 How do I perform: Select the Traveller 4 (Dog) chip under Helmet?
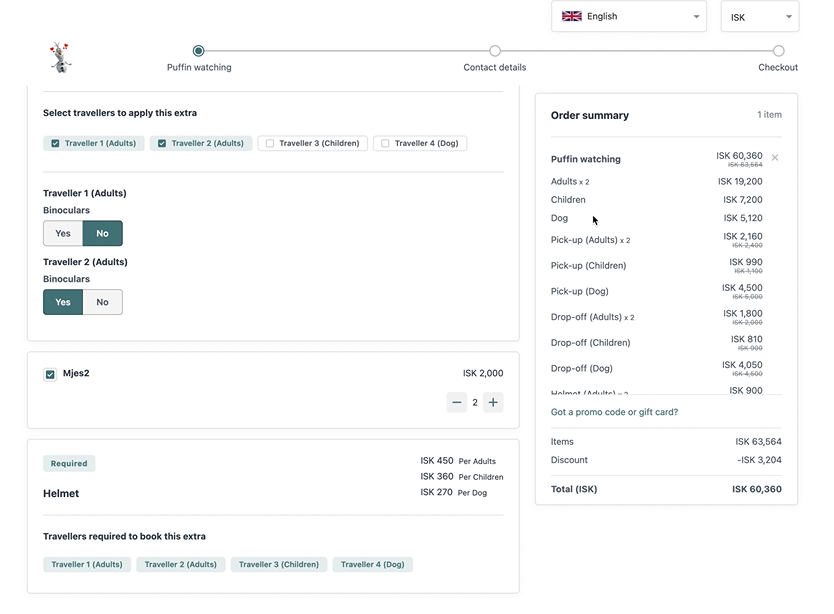(372, 564)
